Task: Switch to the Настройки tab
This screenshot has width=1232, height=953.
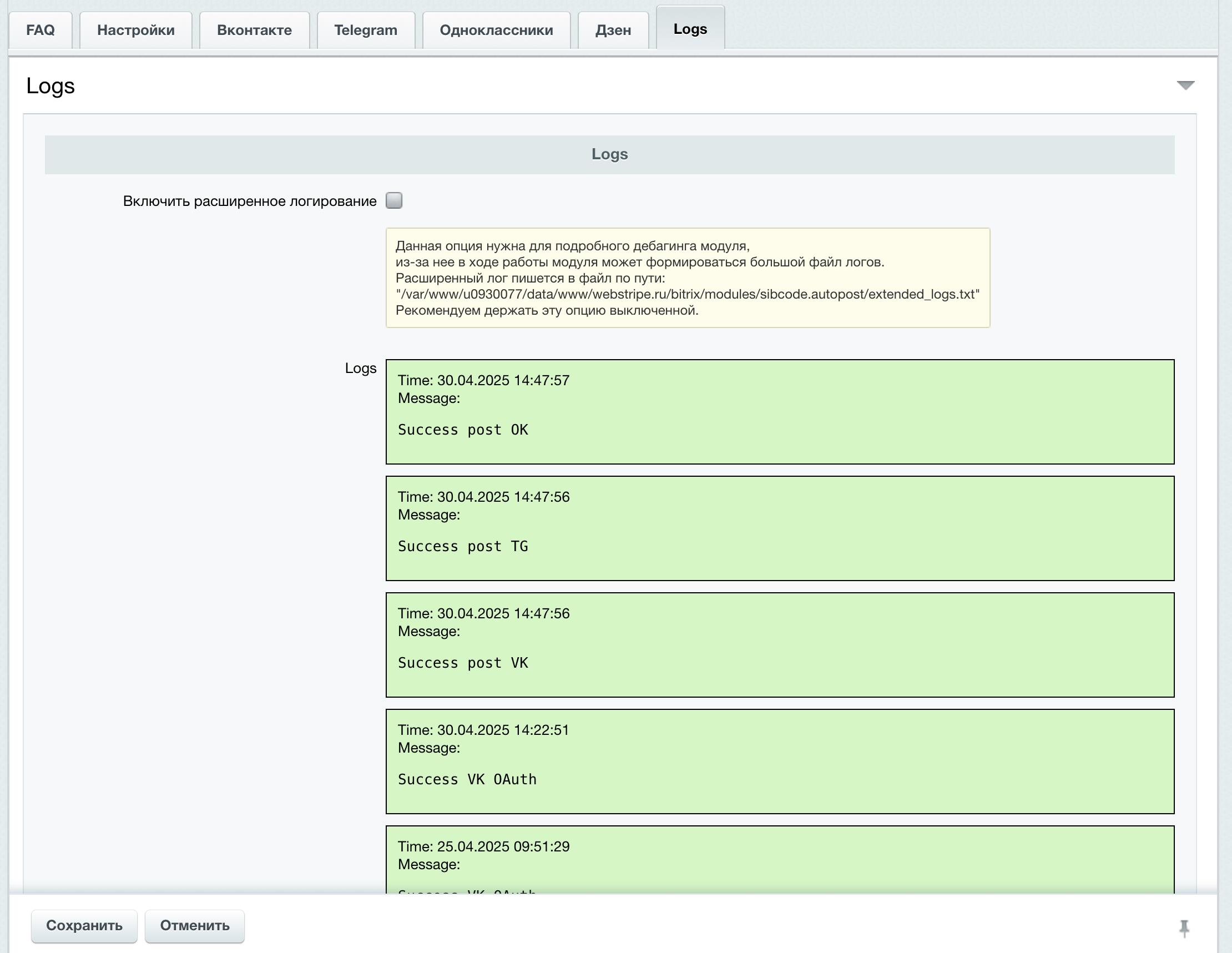Action: [x=135, y=30]
